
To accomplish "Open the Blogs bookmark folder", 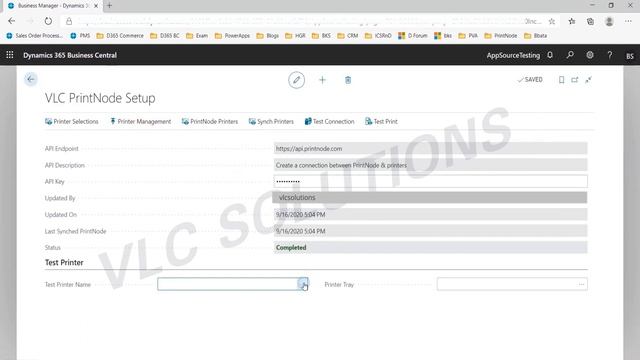I will (268, 36).
